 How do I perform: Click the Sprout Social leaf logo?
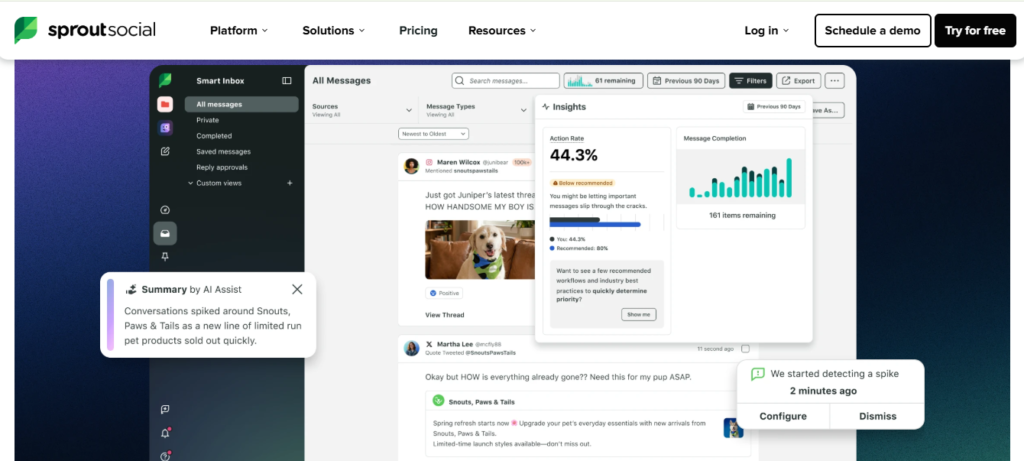point(26,31)
